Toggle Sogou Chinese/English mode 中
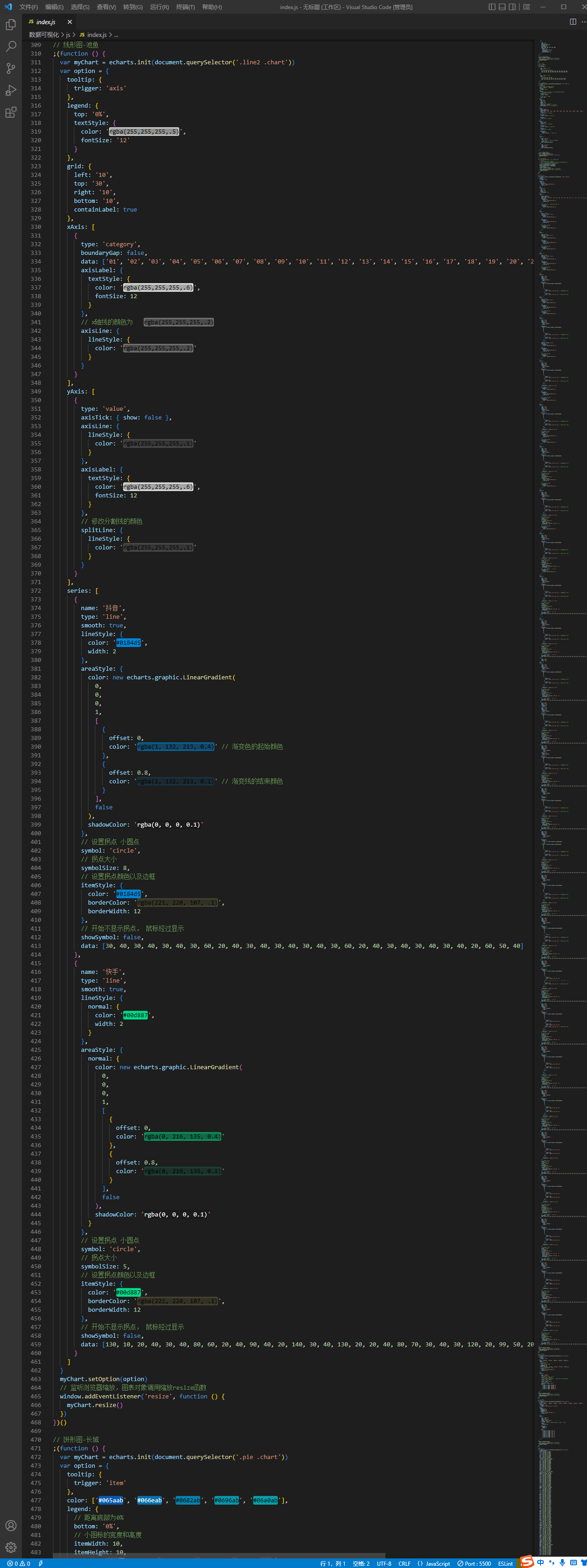Screen dimensions: 587x1568 [x=540, y=1562]
